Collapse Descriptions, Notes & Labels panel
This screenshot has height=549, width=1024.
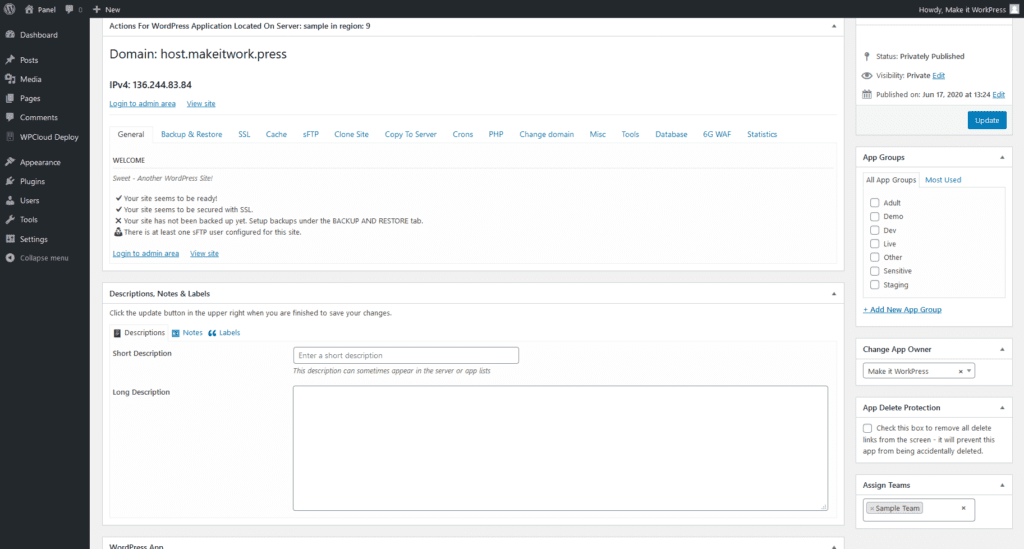[833, 294]
